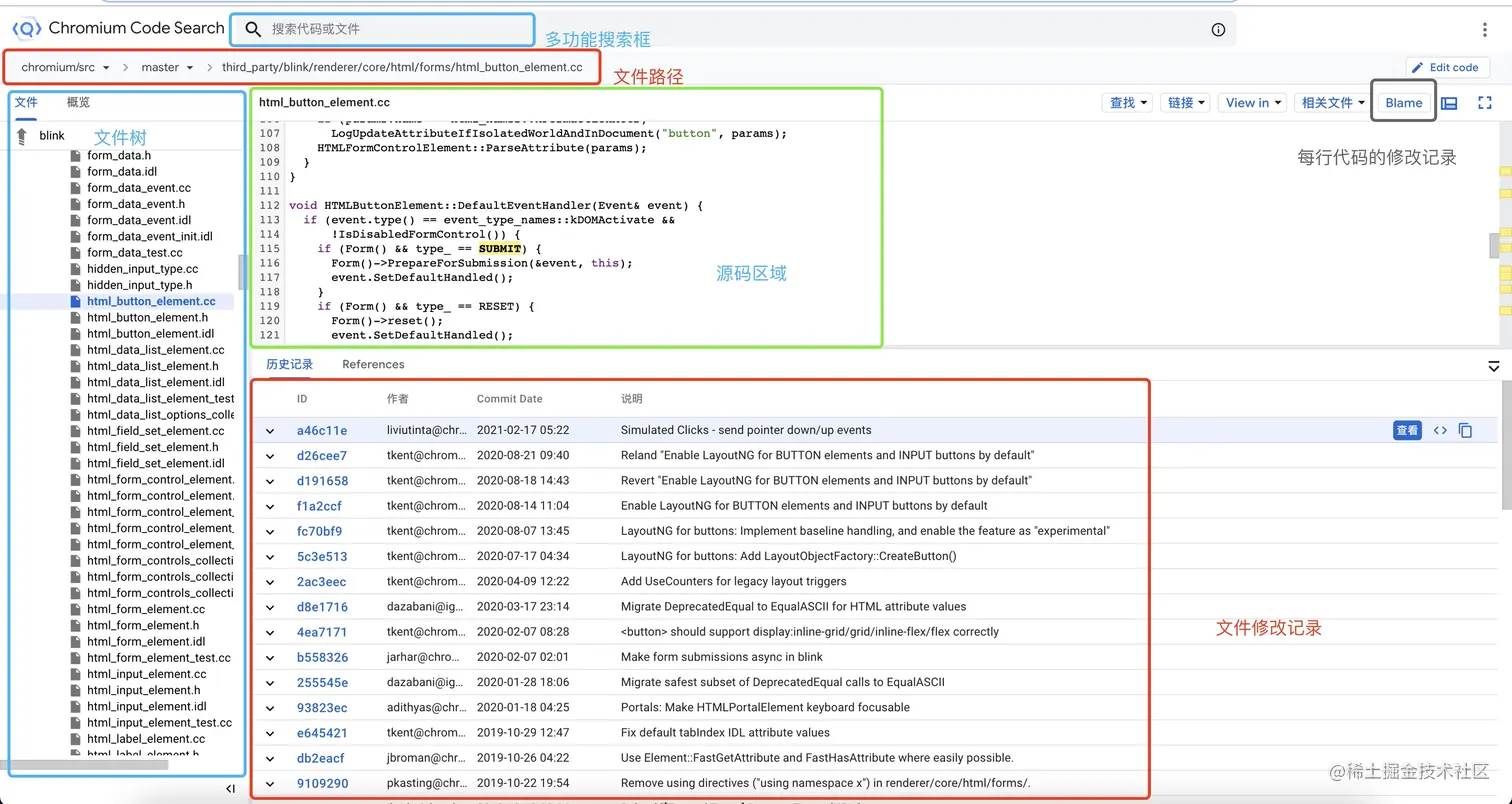Screen dimensions: 1512x804
Task: Select the References tab
Action: 373,365
